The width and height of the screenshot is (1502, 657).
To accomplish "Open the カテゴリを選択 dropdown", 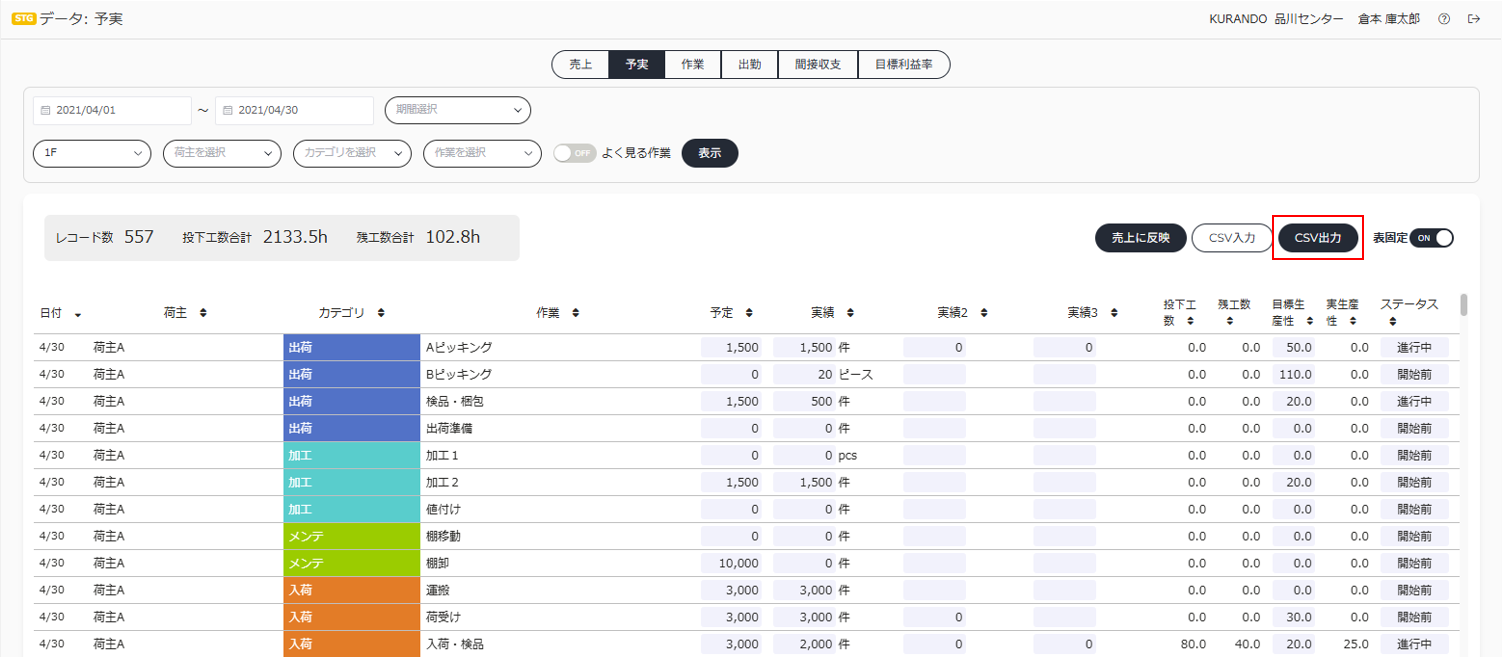I will 352,153.
